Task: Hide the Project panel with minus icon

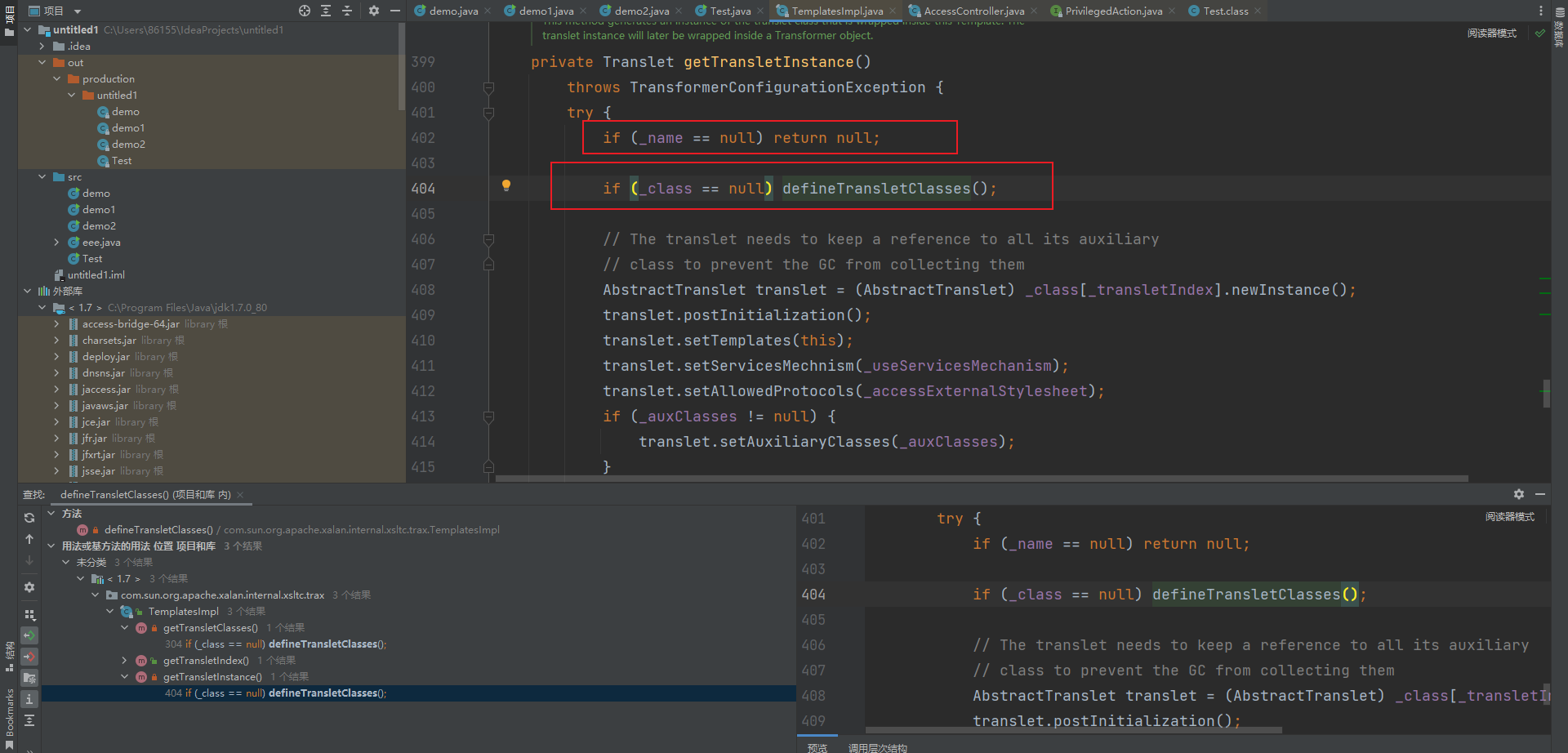Action: click(x=395, y=11)
